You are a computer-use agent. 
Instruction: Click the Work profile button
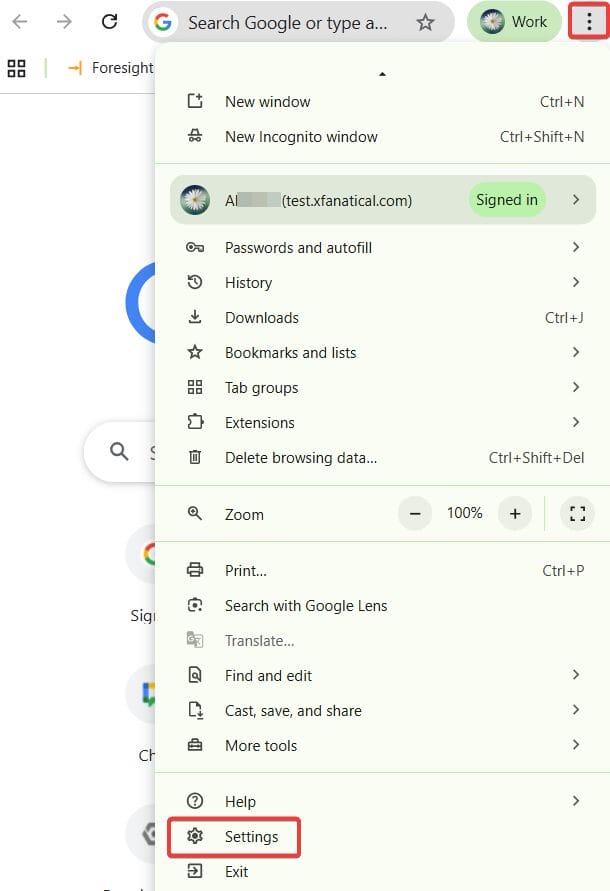point(514,22)
